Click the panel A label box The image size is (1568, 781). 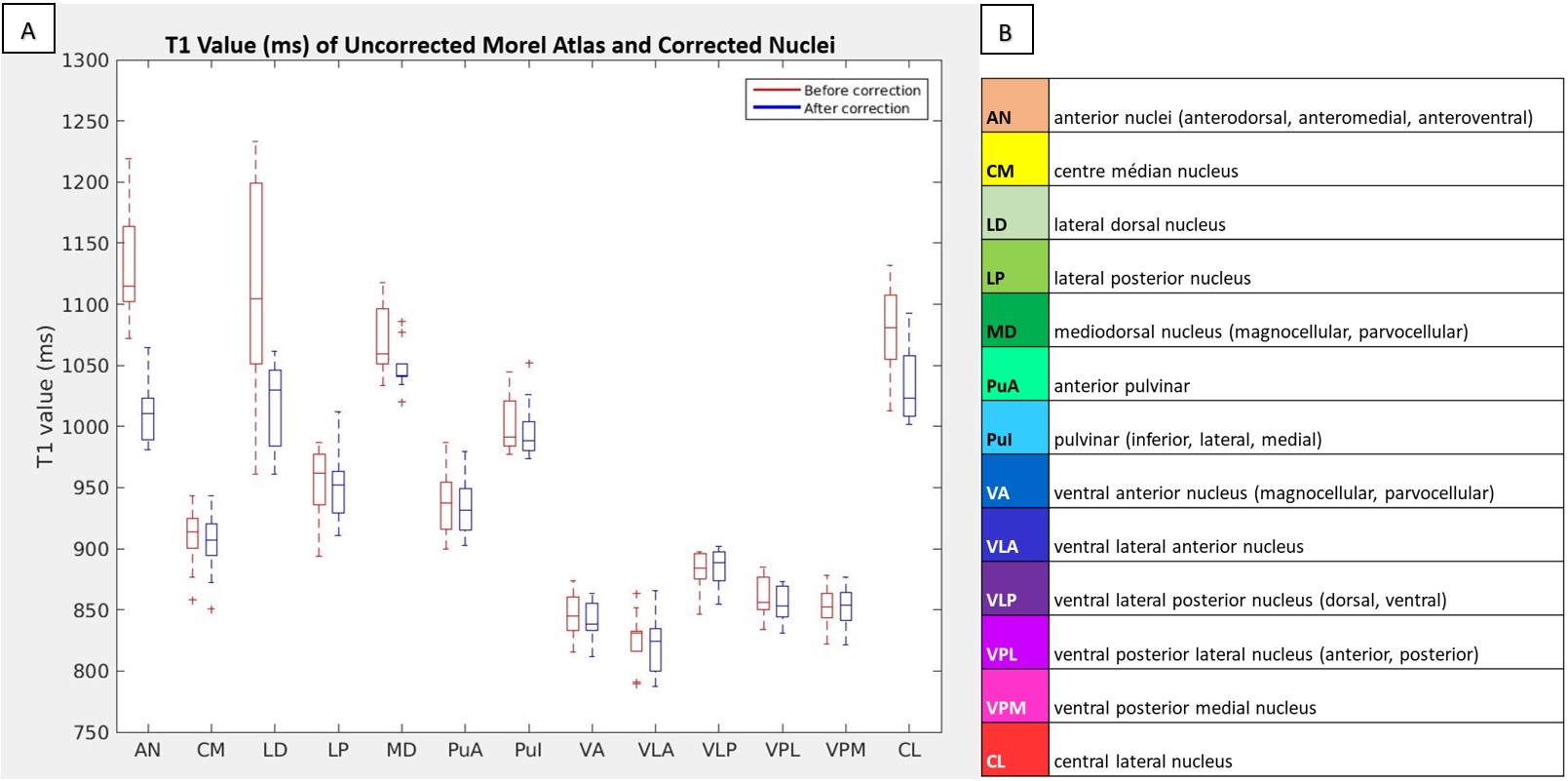pos(28,29)
